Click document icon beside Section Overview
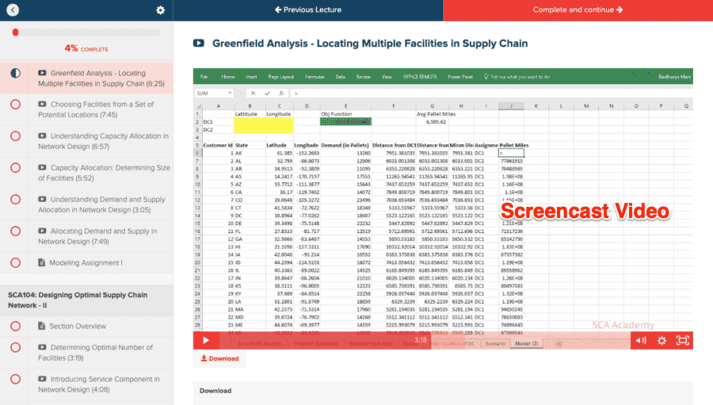The width and height of the screenshot is (713, 405). coord(41,325)
